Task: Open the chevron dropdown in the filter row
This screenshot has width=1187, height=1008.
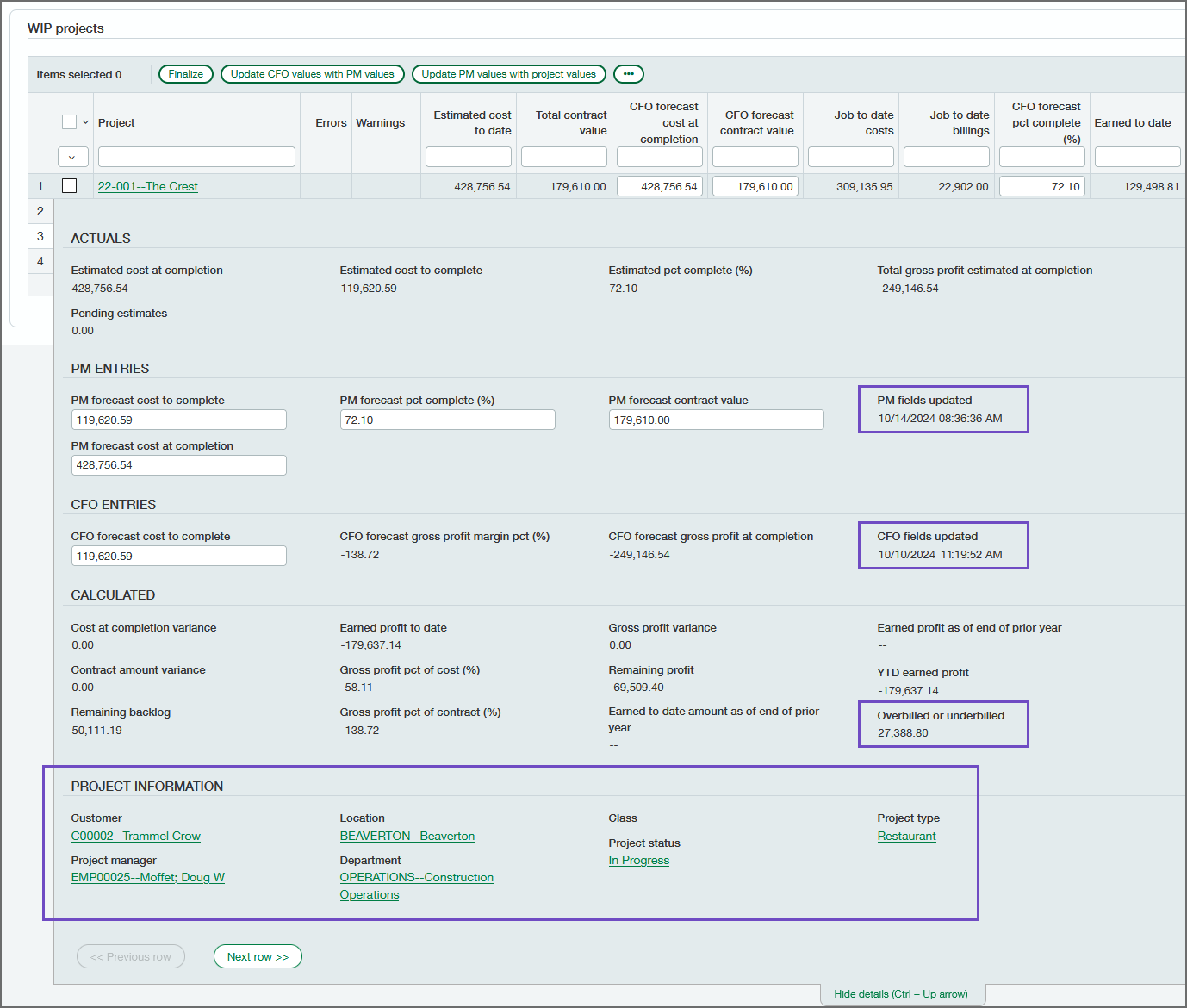Action: (x=72, y=157)
